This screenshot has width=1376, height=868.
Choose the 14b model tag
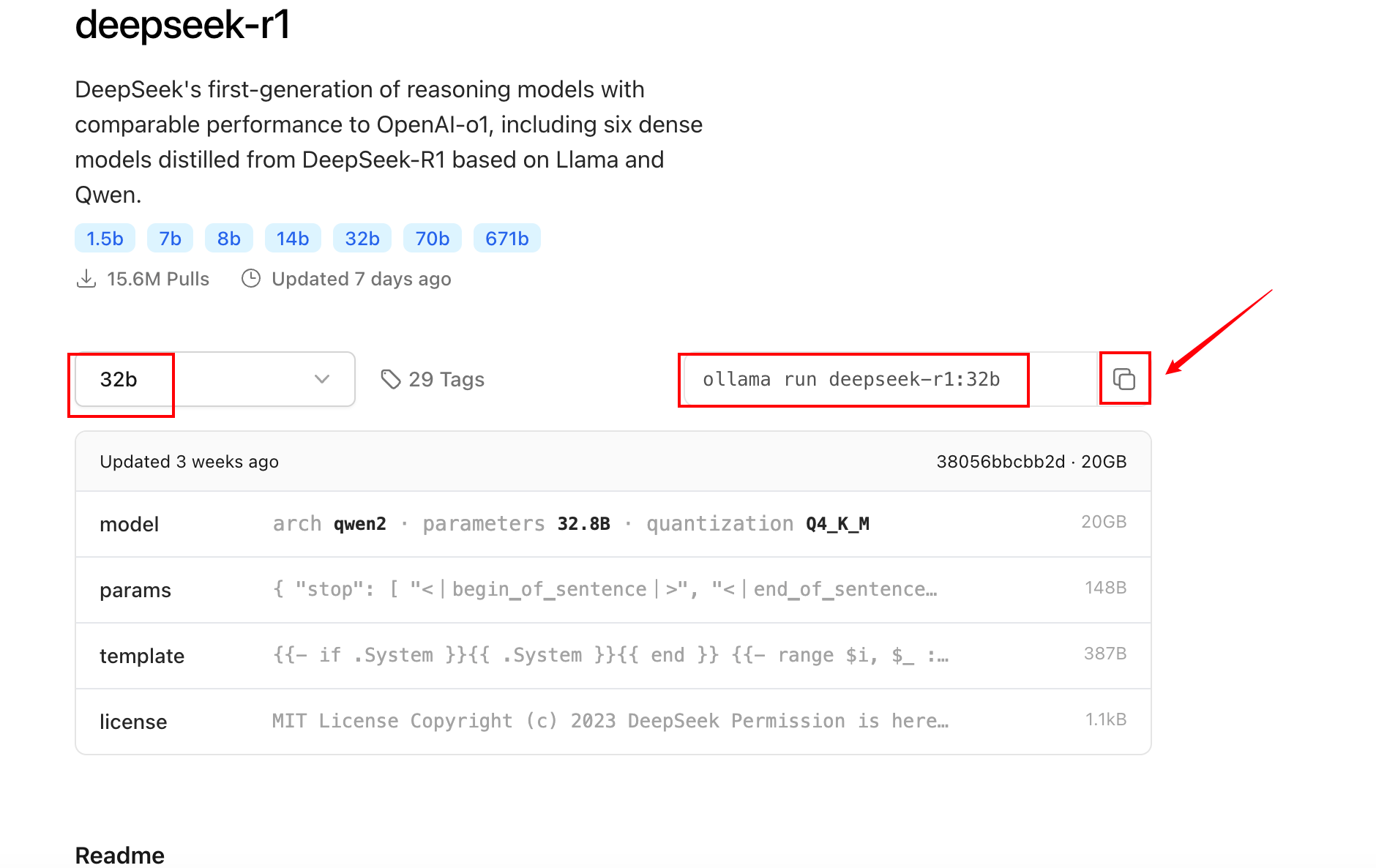pos(293,239)
